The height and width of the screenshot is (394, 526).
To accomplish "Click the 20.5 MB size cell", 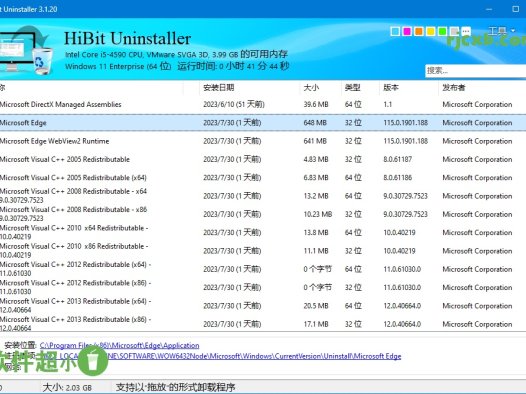I will tap(316, 306).
